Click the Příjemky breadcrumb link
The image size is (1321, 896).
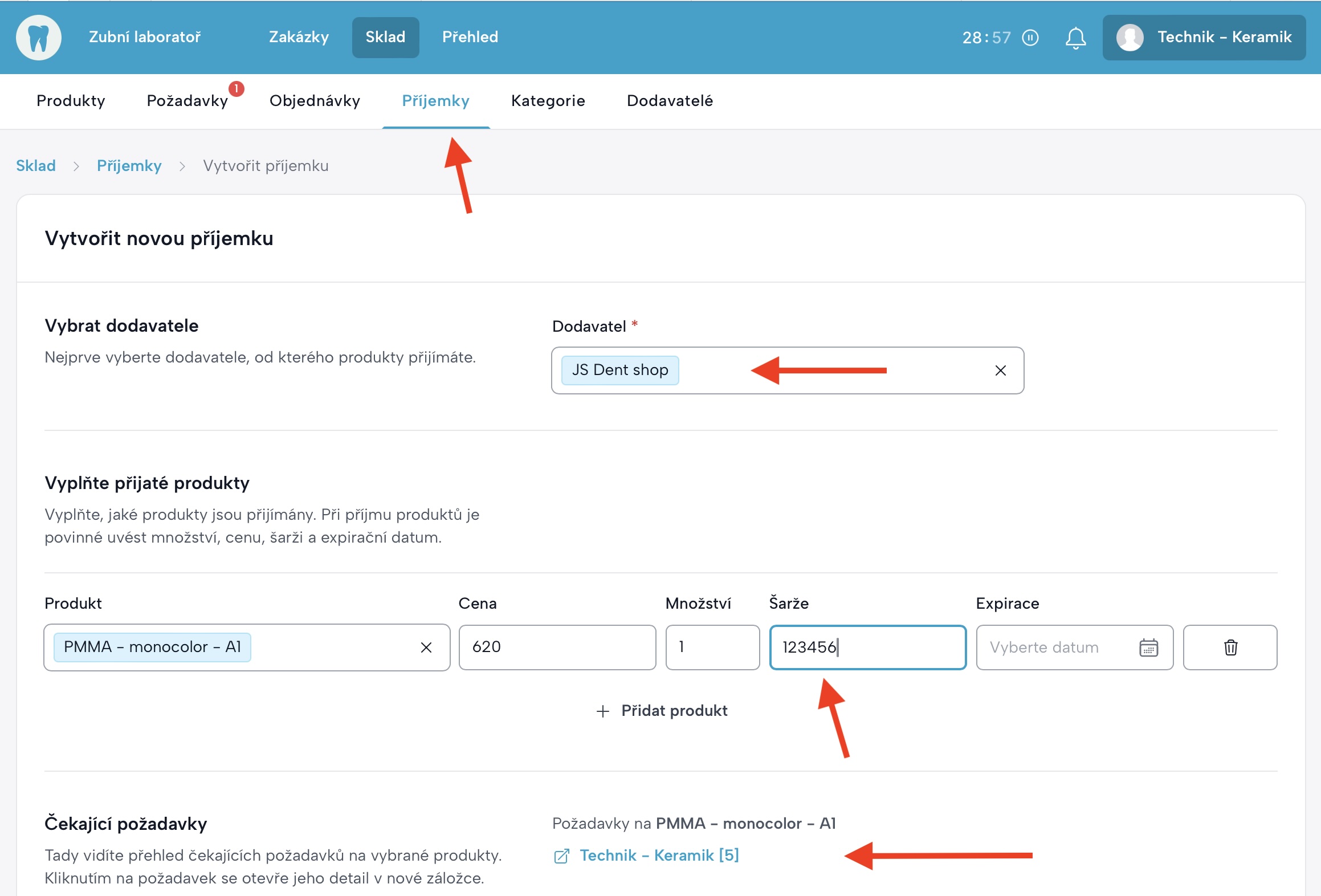coord(129,166)
